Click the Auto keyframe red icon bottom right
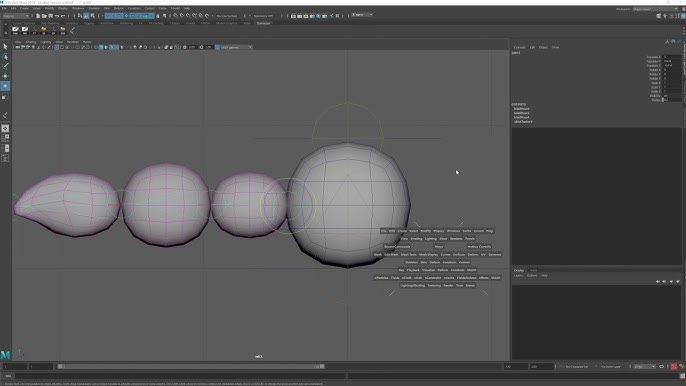The height and width of the screenshot is (386, 686). (x=674, y=366)
